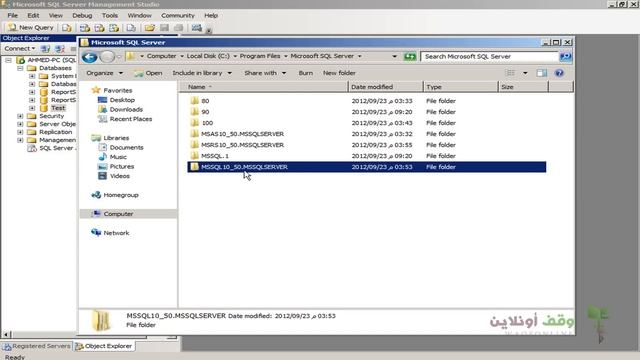
Task: Click the Connect Object Explorer icon
Action: tap(45, 49)
